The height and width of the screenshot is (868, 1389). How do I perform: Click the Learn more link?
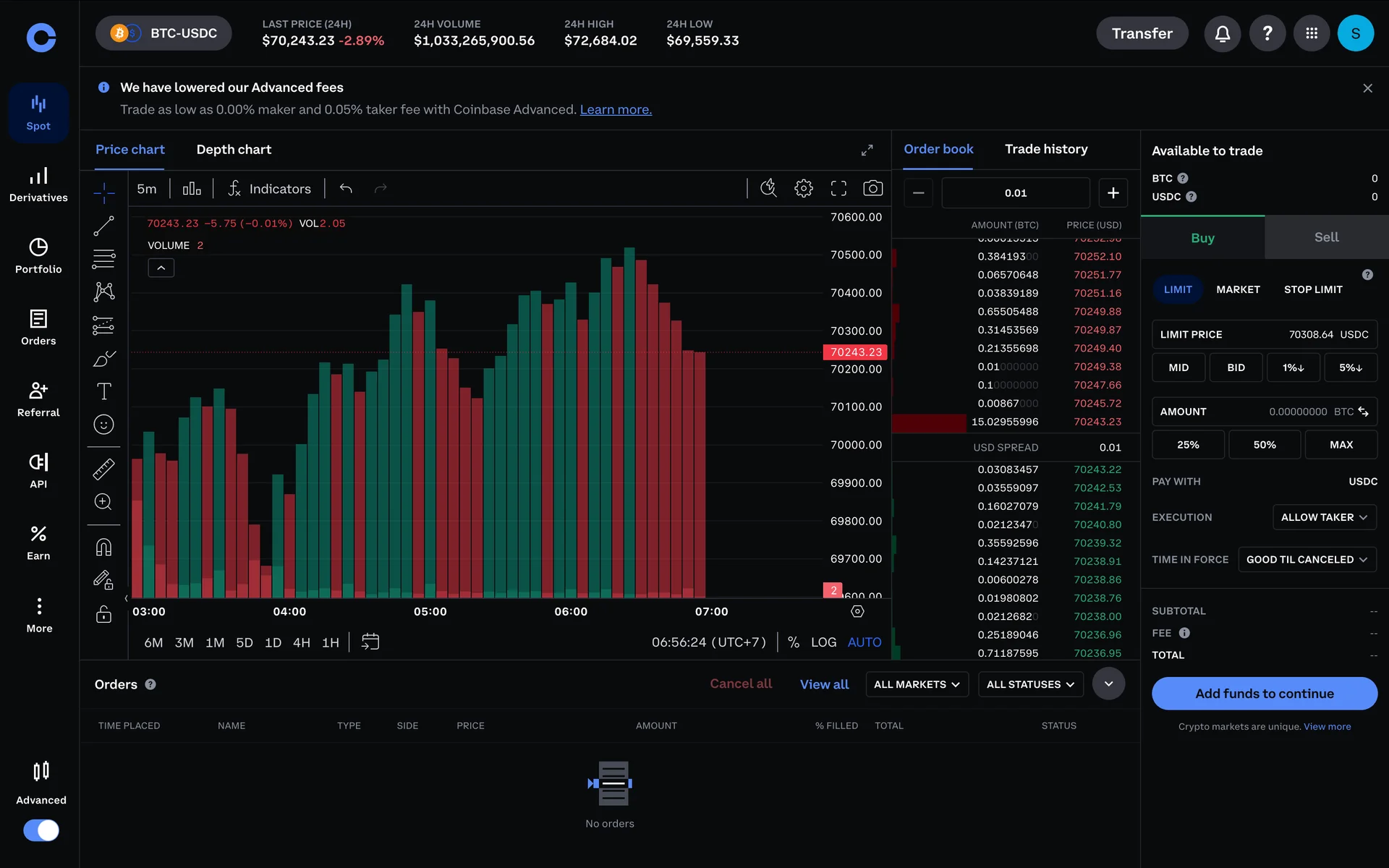(x=616, y=110)
